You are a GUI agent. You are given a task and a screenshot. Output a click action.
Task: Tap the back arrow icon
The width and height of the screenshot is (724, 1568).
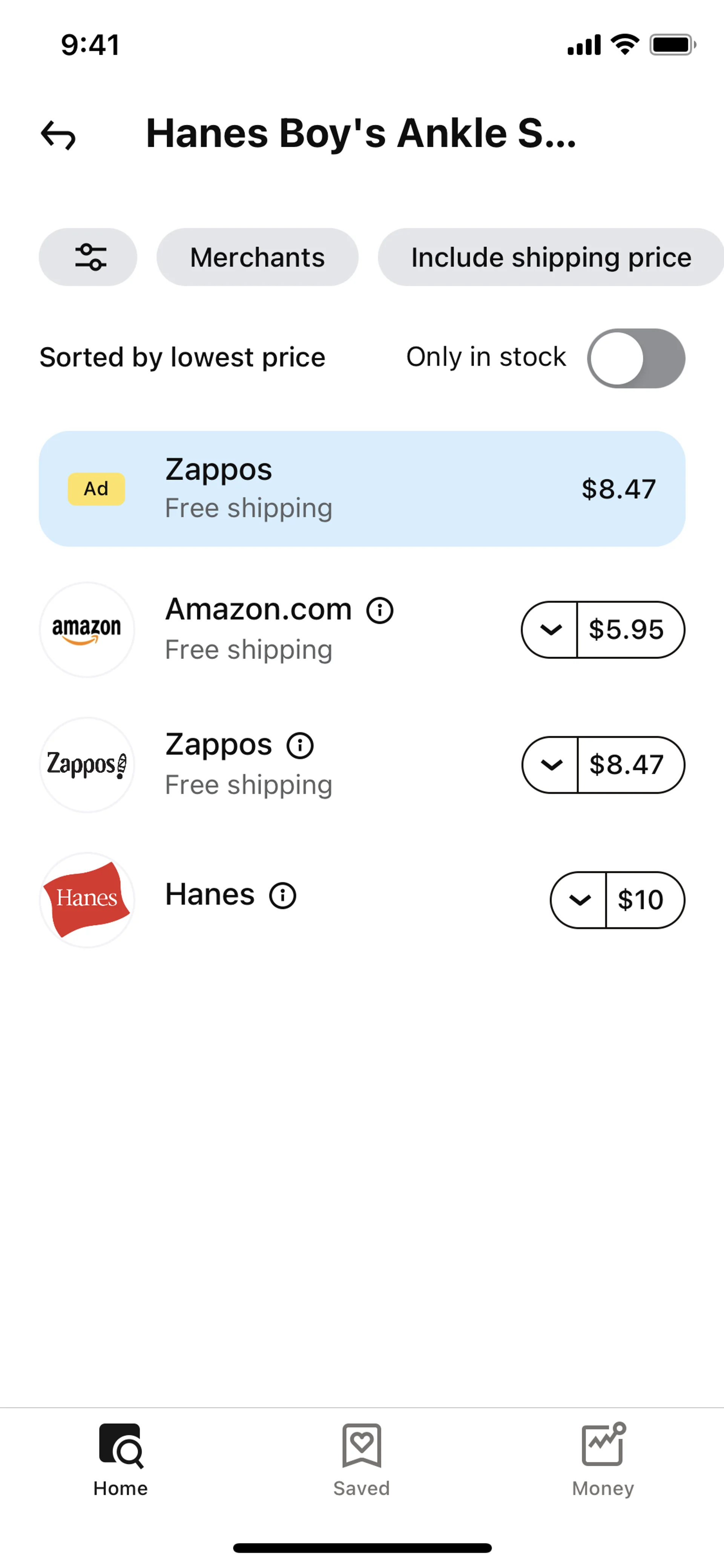pyautogui.click(x=58, y=135)
